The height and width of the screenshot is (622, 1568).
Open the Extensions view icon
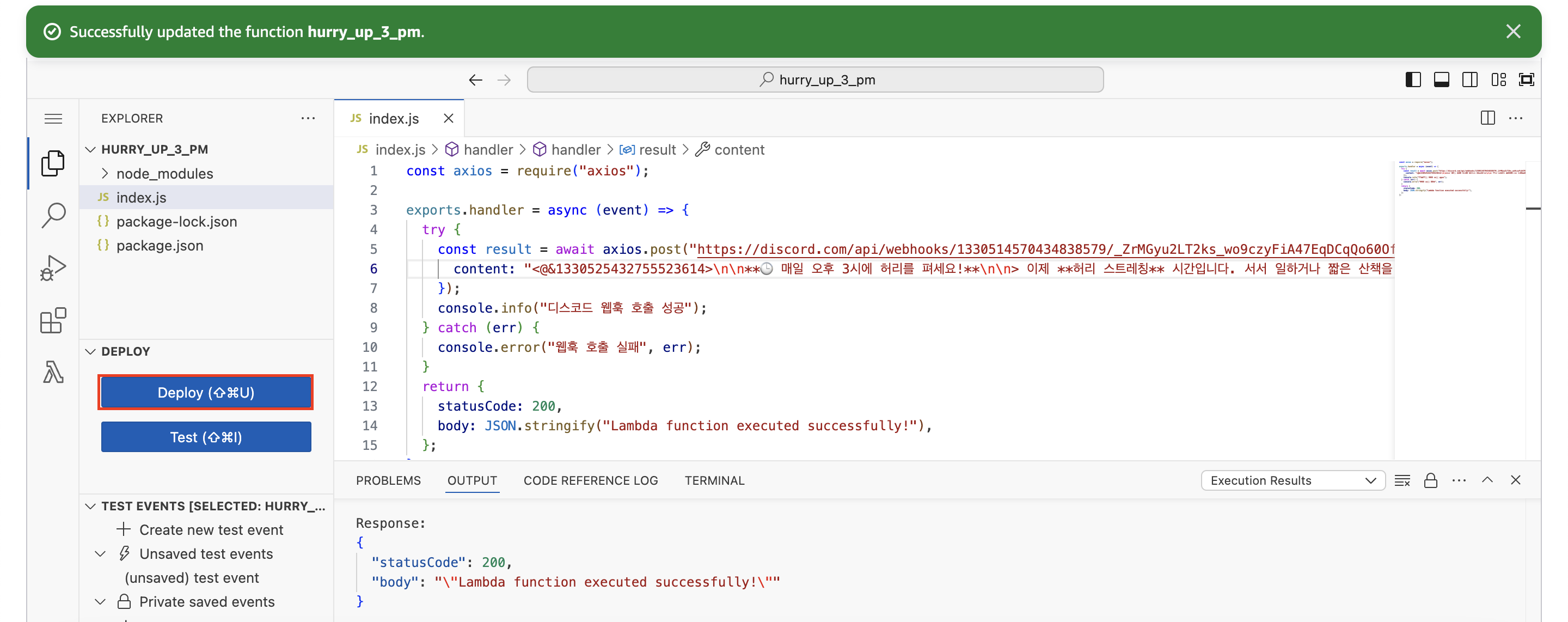tap(53, 320)
